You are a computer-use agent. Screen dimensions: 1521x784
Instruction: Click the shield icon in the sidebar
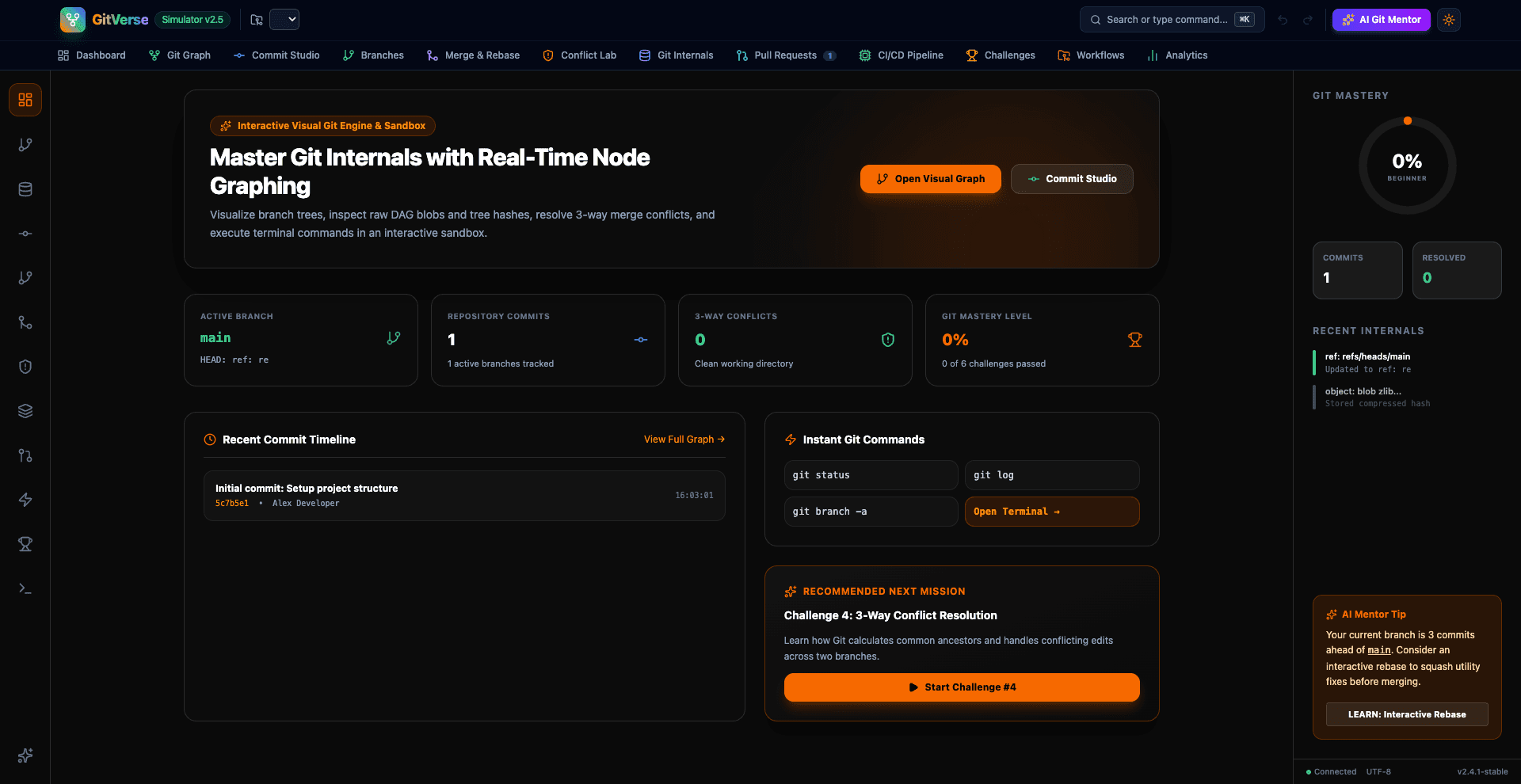[25, 367]
